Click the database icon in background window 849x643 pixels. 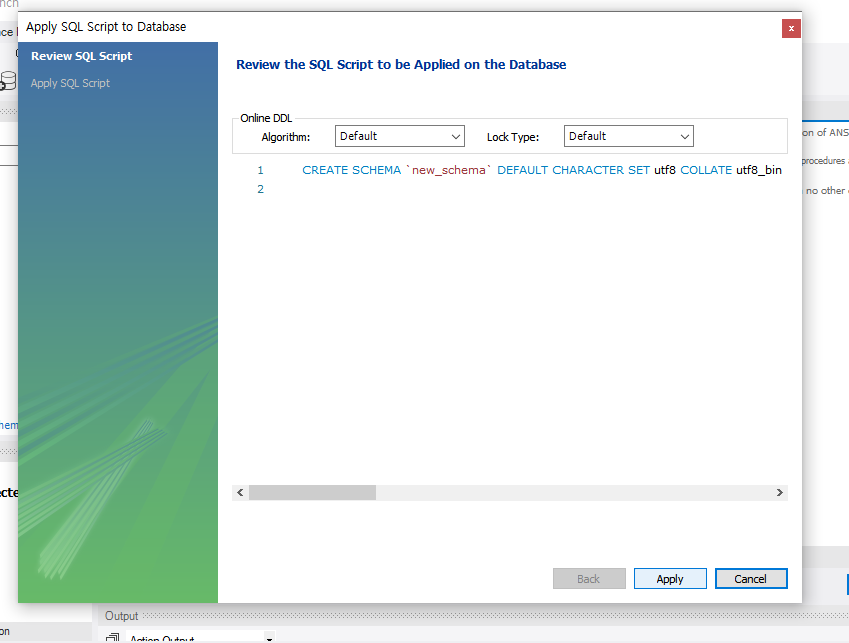coord(8,81)
